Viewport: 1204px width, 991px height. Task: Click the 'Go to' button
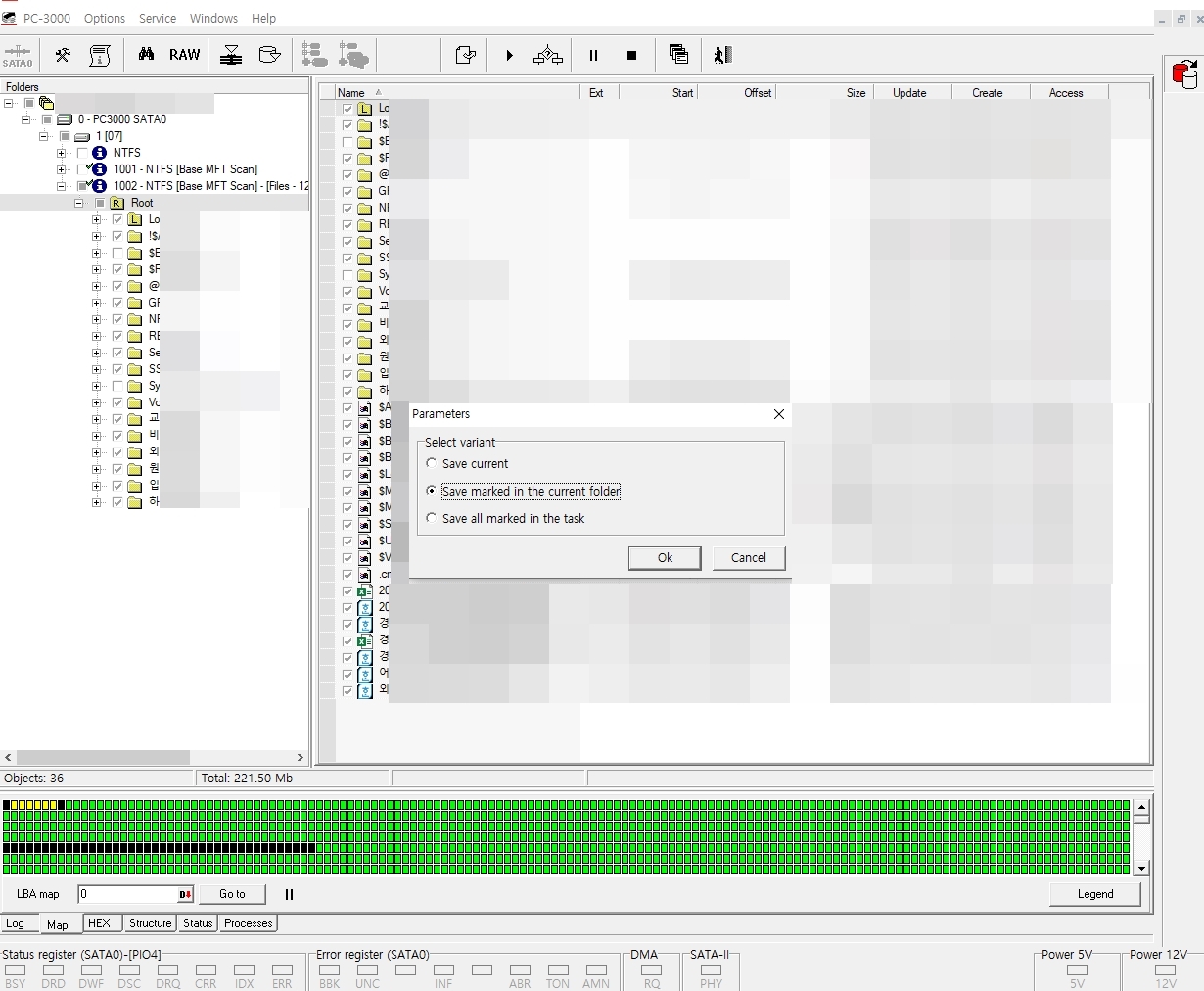[232, 894]
